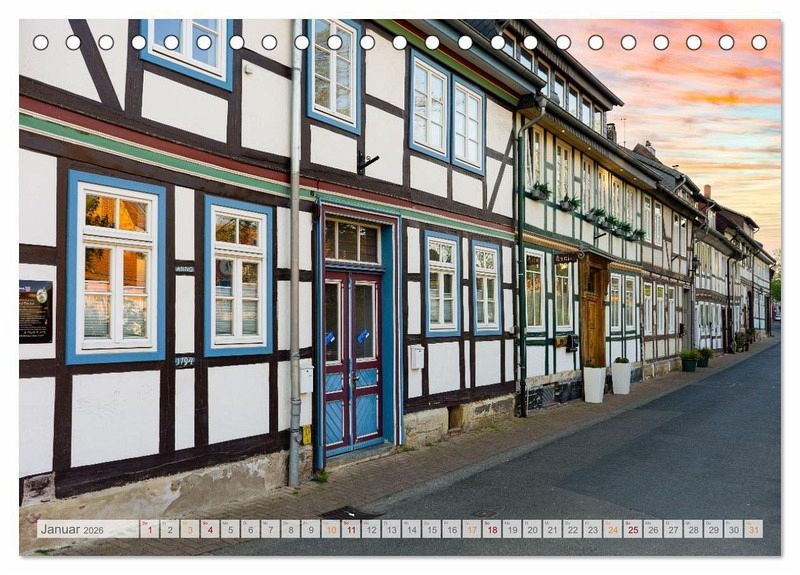
Task: Select day 4 in the calendar strip
Action: (x=209, y=529)
